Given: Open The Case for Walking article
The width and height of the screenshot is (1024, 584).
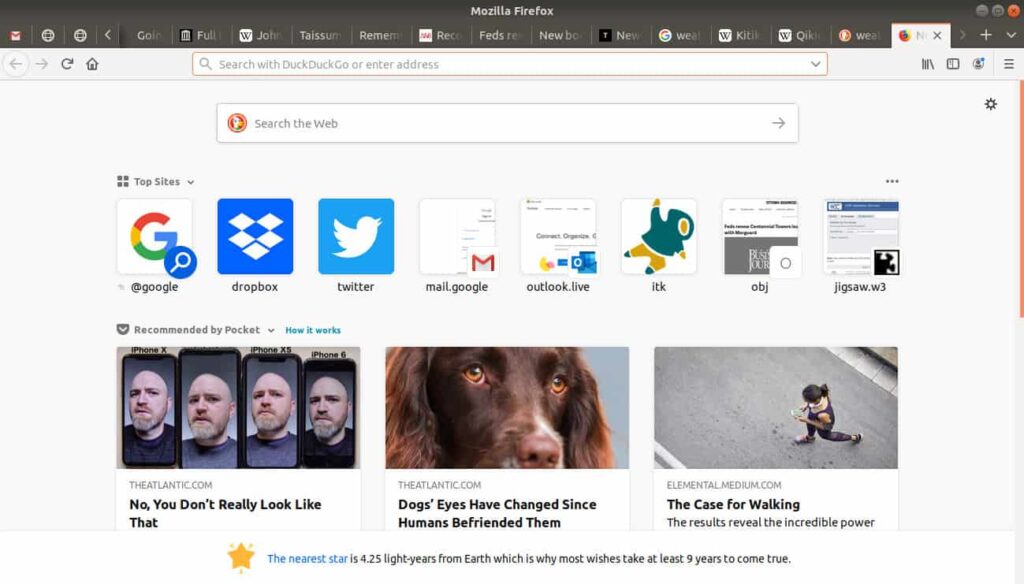Looking at the screenshot, I should tap(733, 504).
